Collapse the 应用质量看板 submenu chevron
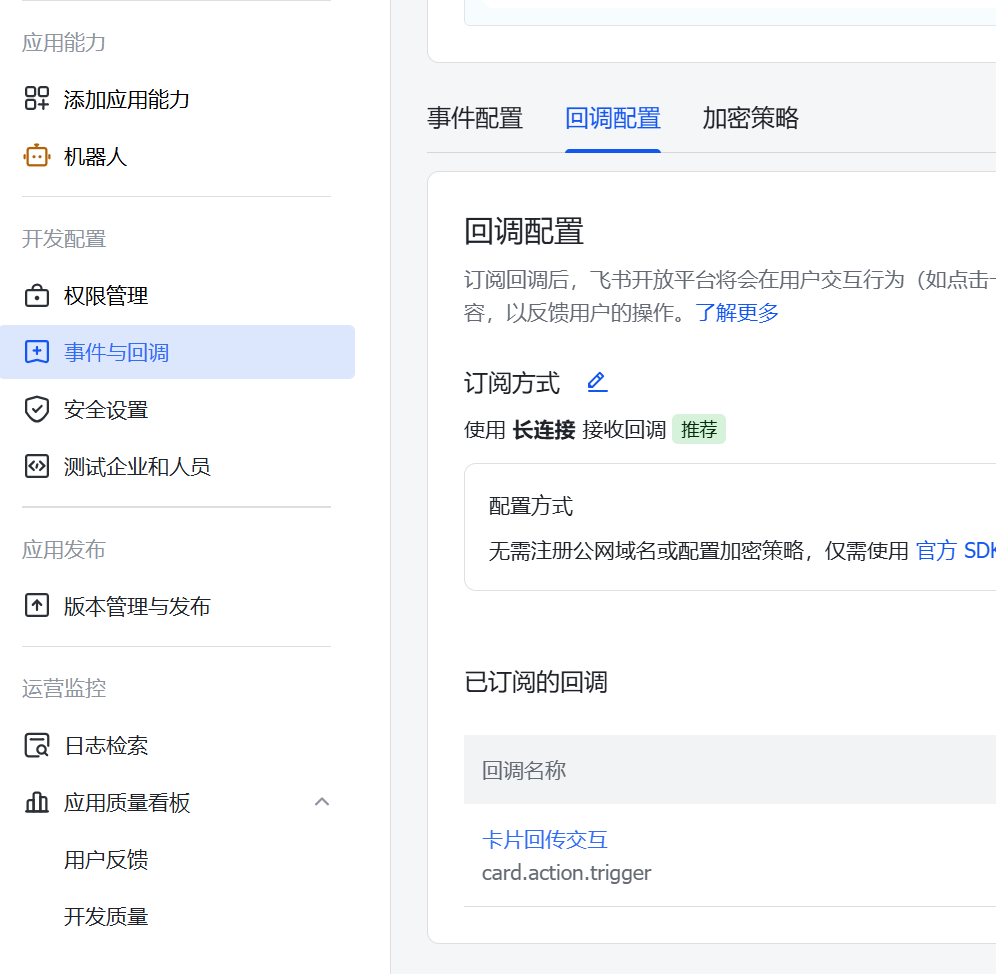 (x=322, y=802)
